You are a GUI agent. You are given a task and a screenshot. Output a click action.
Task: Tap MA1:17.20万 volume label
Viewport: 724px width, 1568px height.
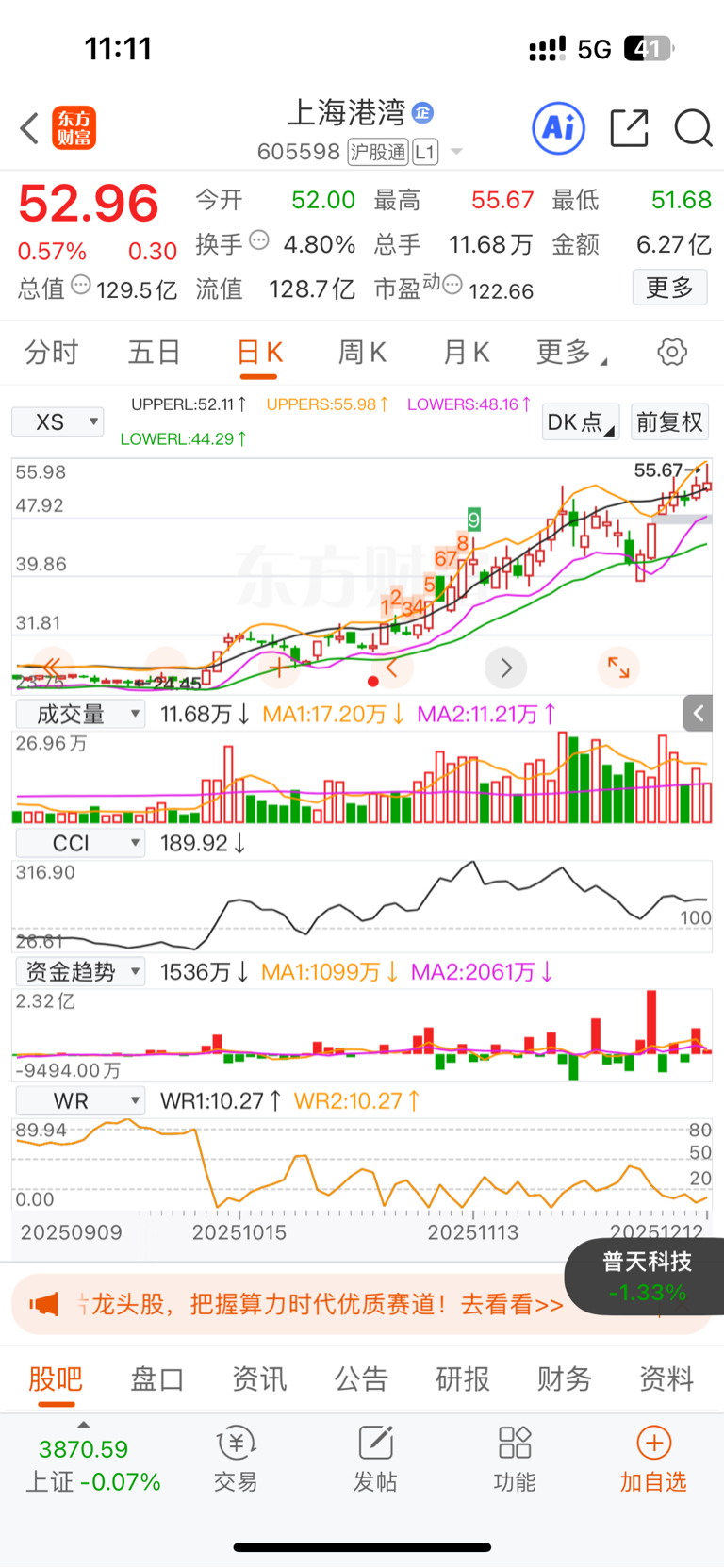pos(334,714)
